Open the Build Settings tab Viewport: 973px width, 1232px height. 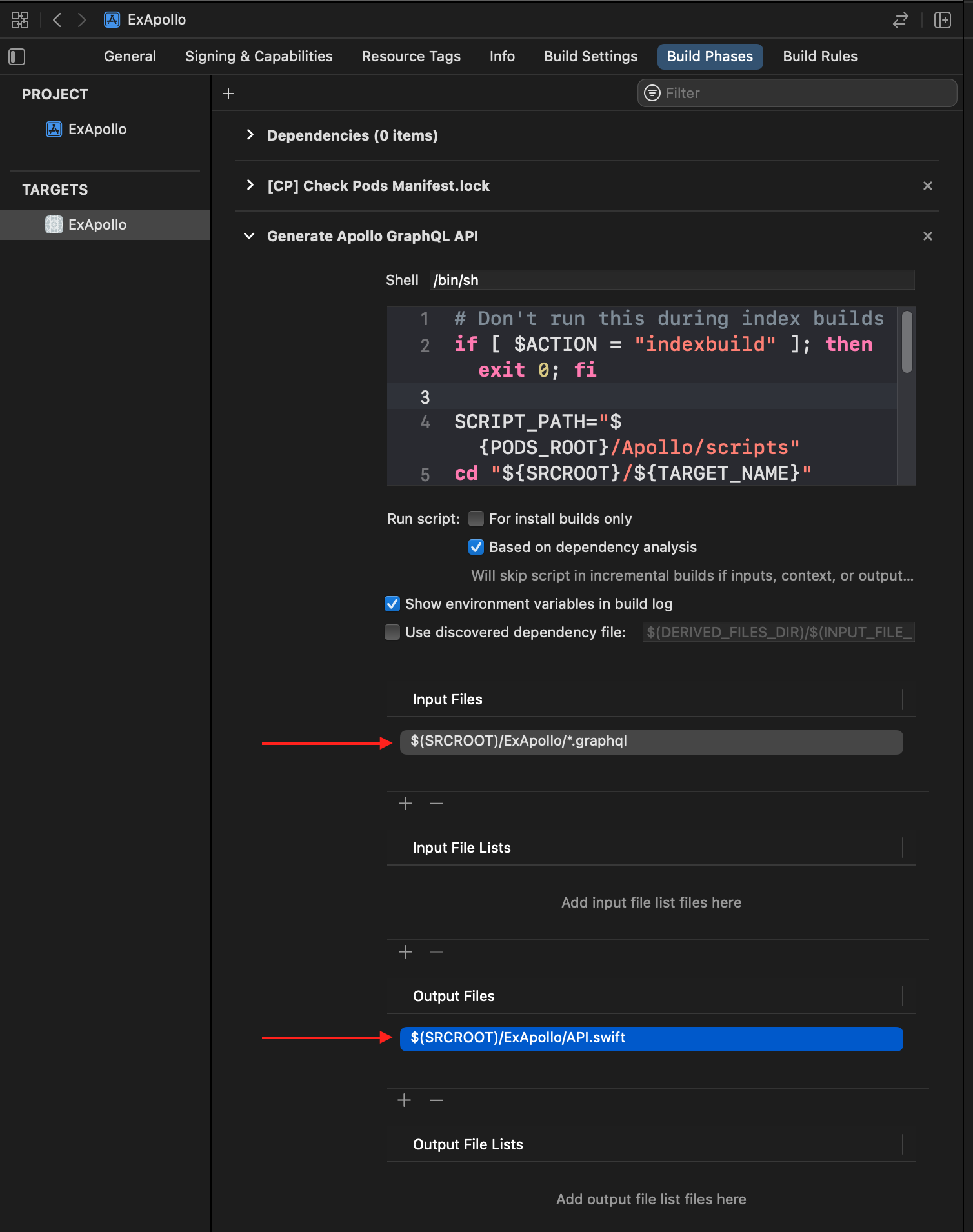tap(590, 57)
